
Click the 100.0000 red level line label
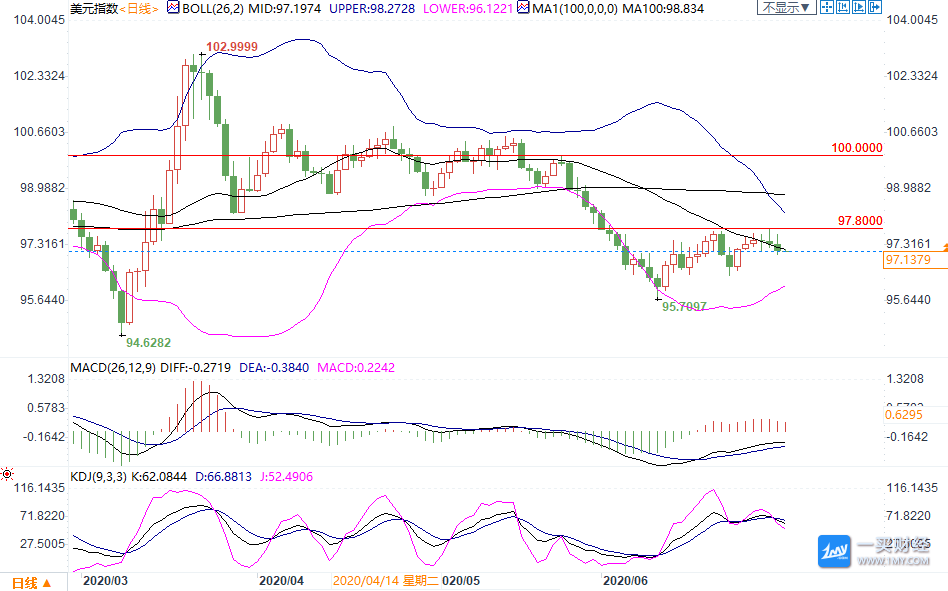tap(857, 147)
